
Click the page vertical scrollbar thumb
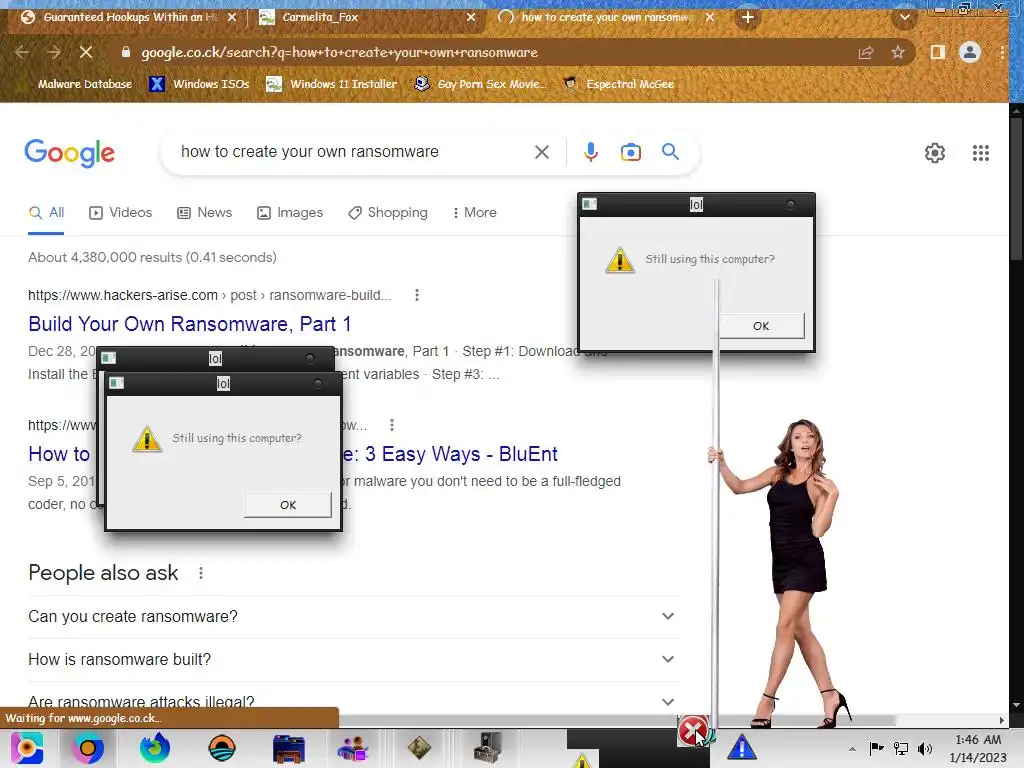1016,189
